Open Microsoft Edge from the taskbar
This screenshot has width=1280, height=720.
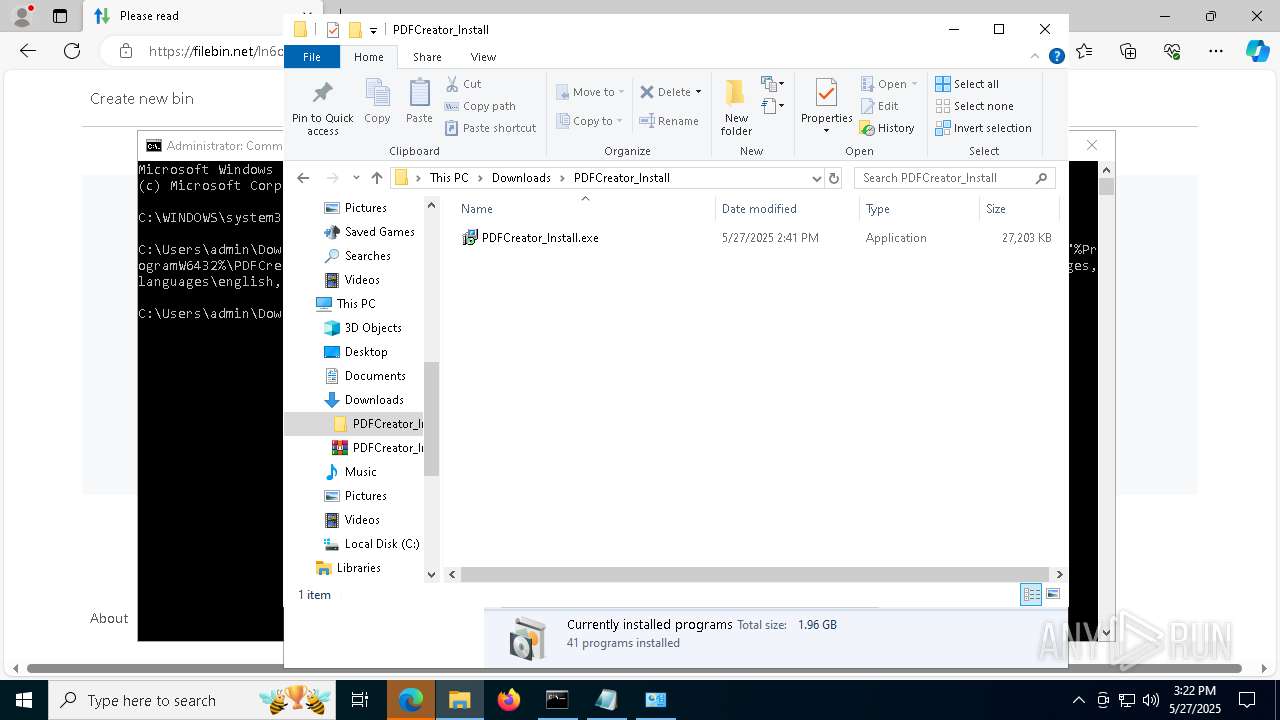411,700
